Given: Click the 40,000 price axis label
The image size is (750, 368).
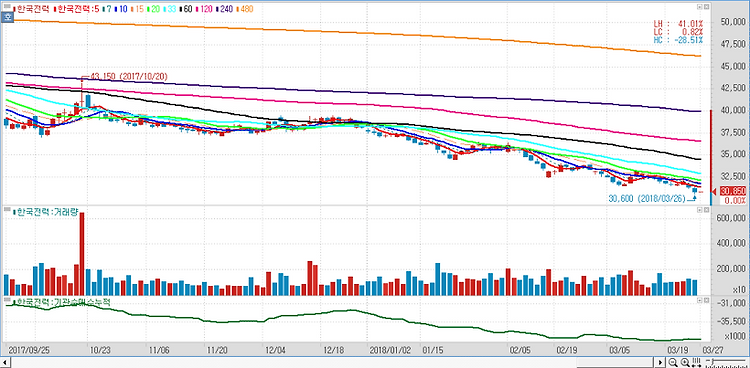Looking at the screenshot, I should coord(734,111).
